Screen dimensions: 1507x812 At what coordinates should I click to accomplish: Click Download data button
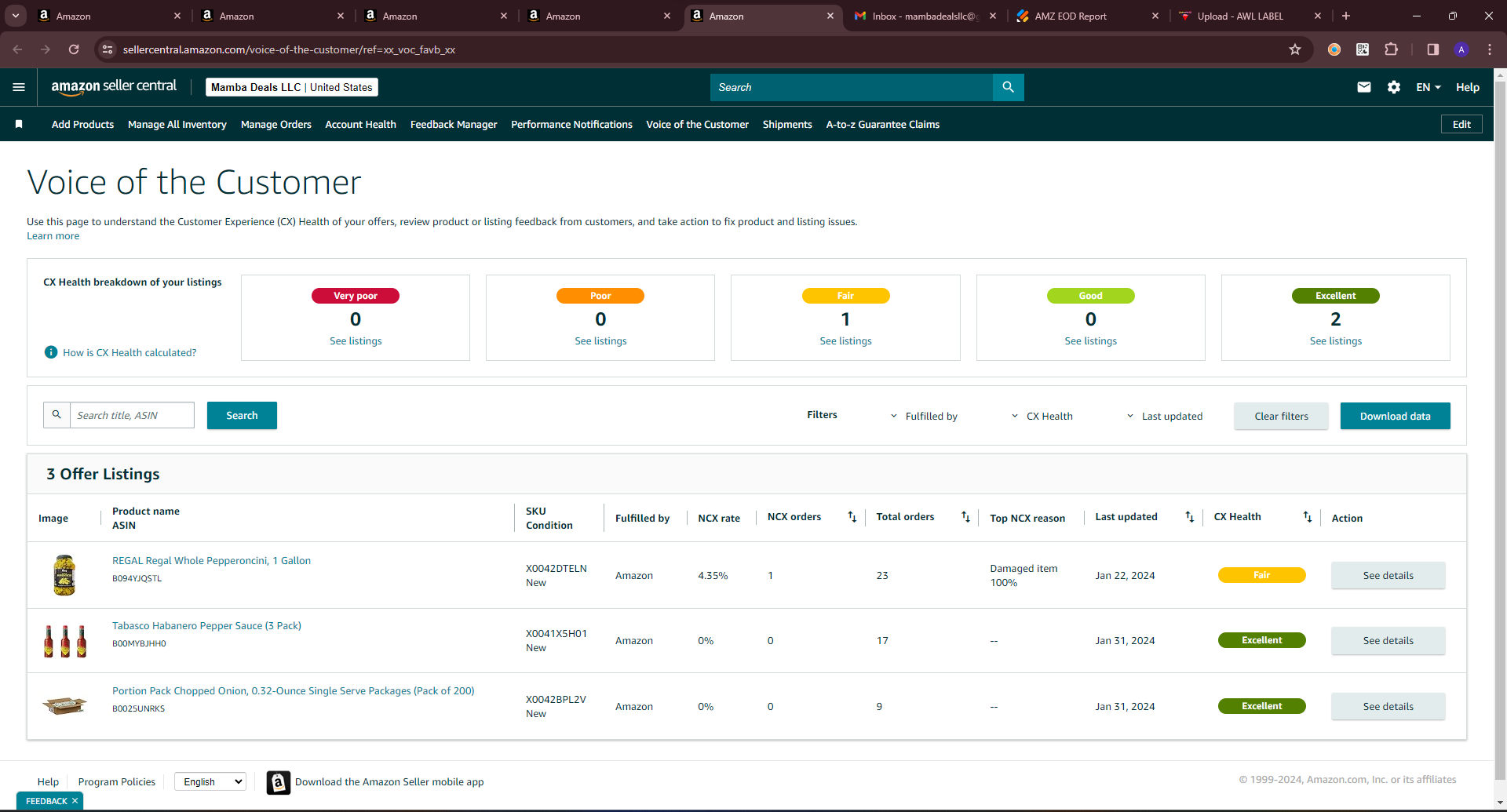[1395, 416]
